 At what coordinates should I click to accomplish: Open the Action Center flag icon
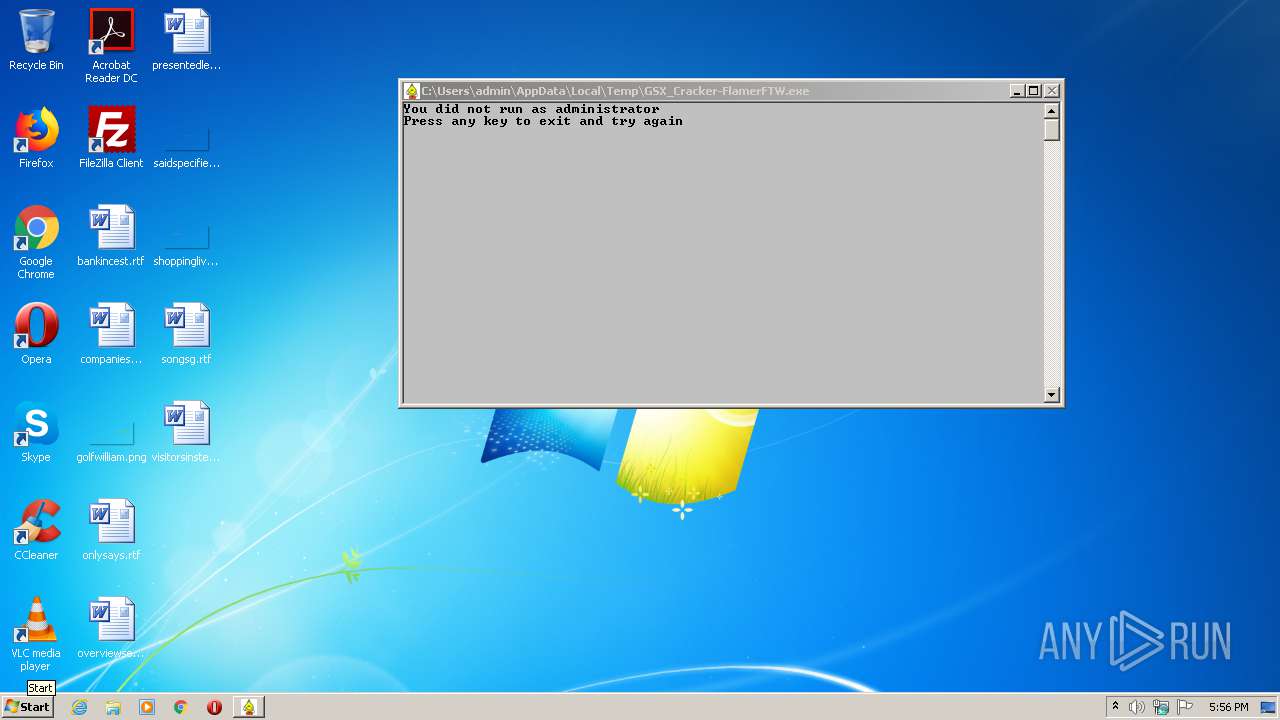pos(1185,707)
